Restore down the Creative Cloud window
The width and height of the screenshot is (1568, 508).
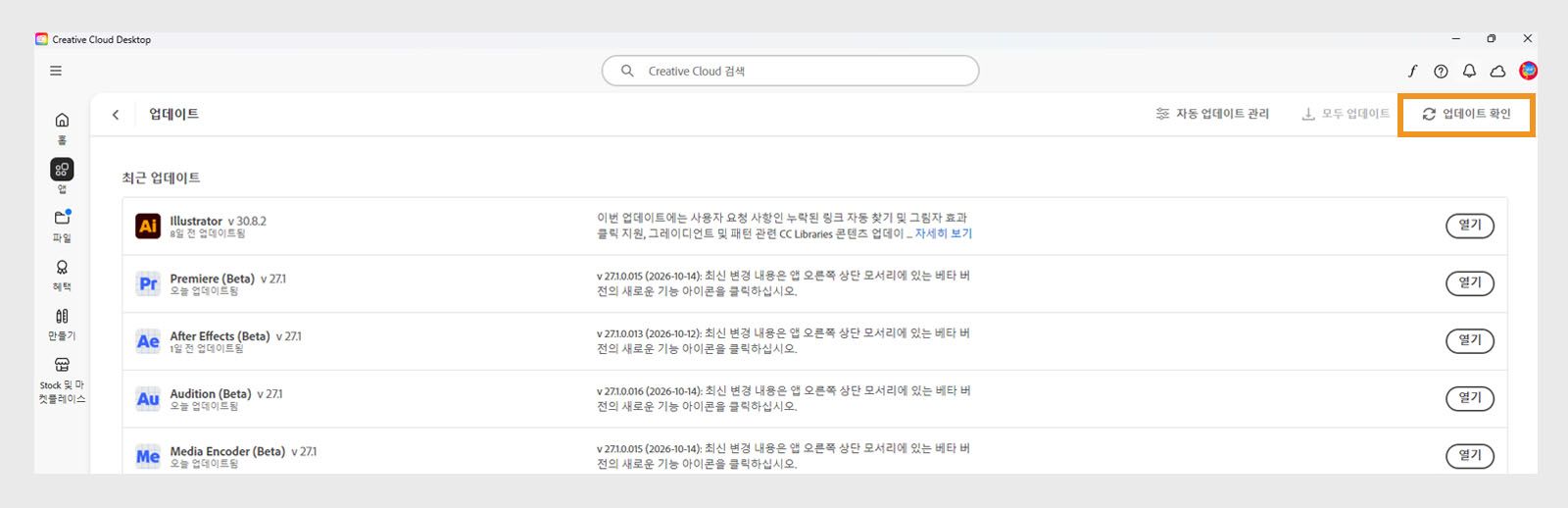tap(1492, 39)
